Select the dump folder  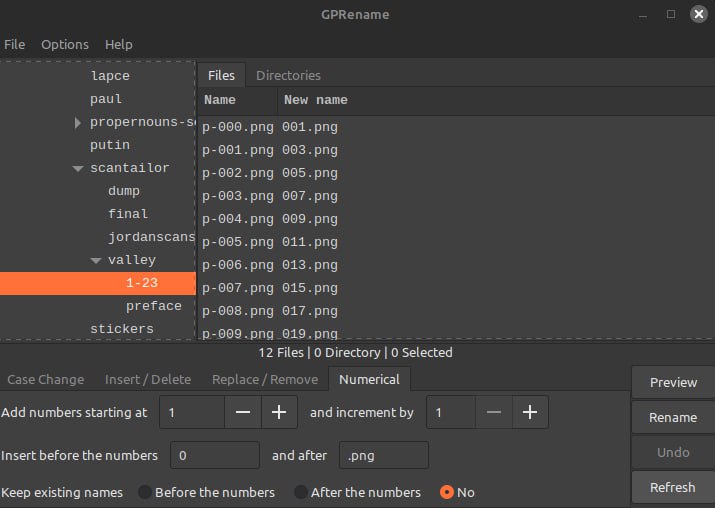coord(124,191)
